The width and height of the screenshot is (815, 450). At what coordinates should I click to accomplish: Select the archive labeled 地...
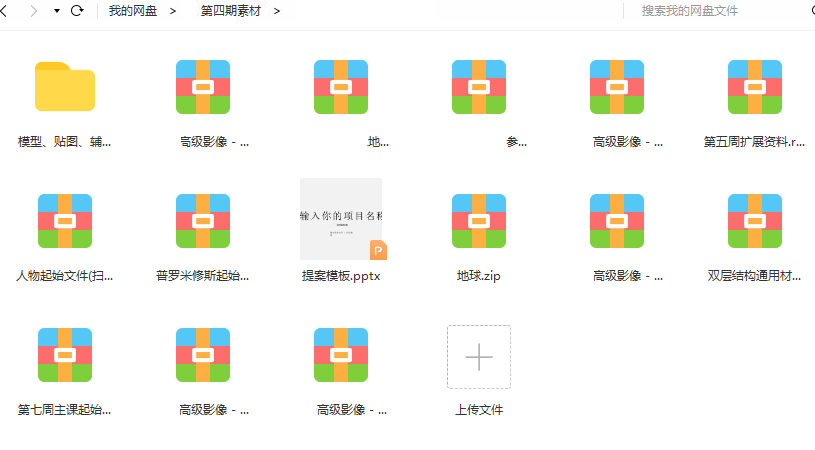341,88
